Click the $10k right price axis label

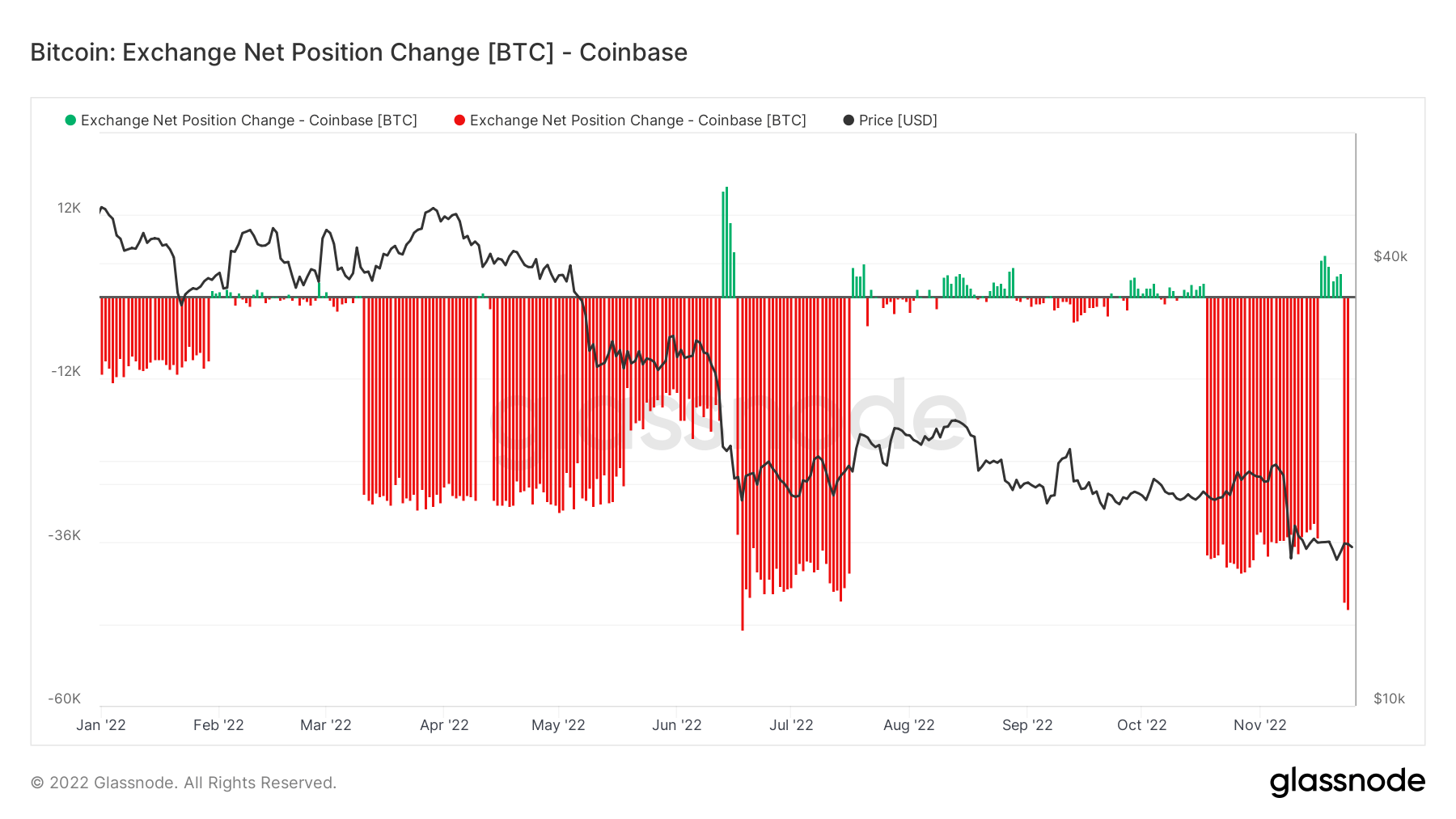click(x=1390, y=699)
